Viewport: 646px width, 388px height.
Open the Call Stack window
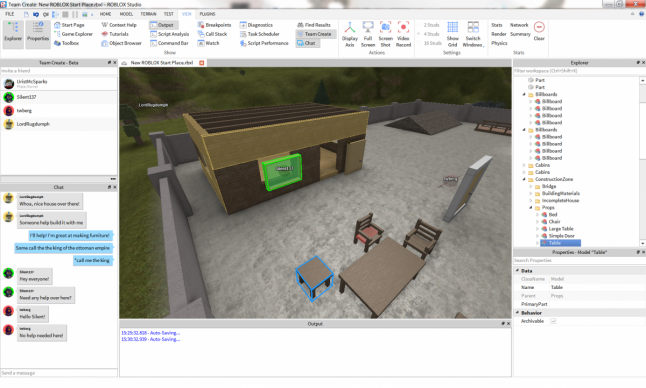pos(212,34)
